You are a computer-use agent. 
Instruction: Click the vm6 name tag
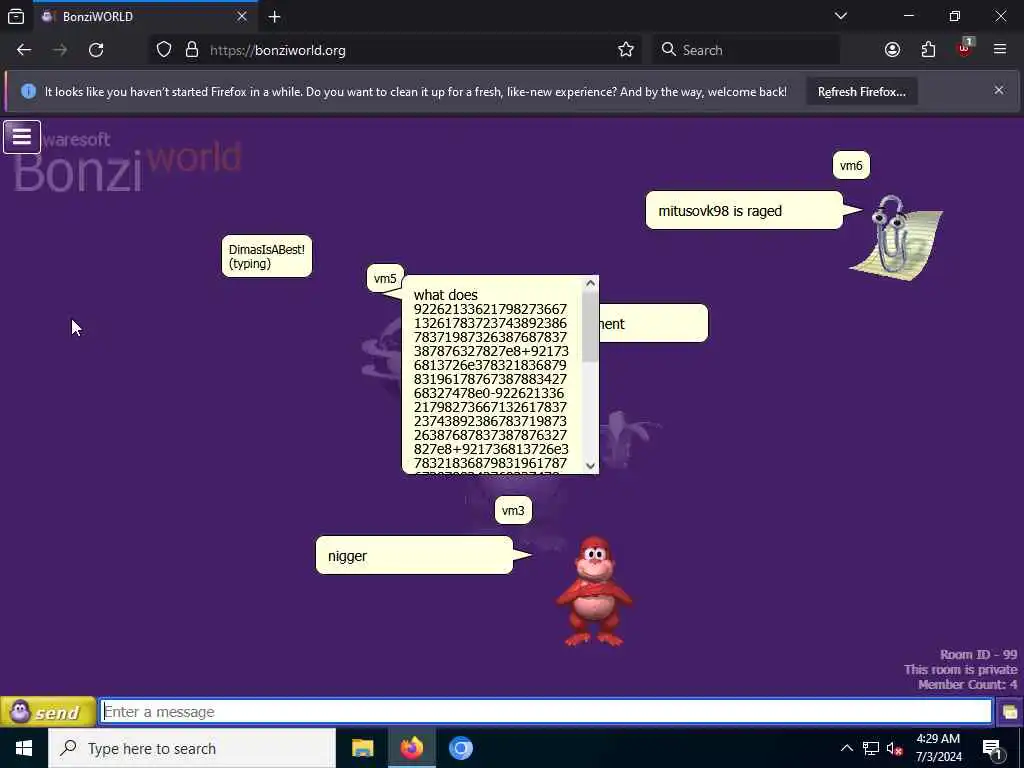click(851, 166)
